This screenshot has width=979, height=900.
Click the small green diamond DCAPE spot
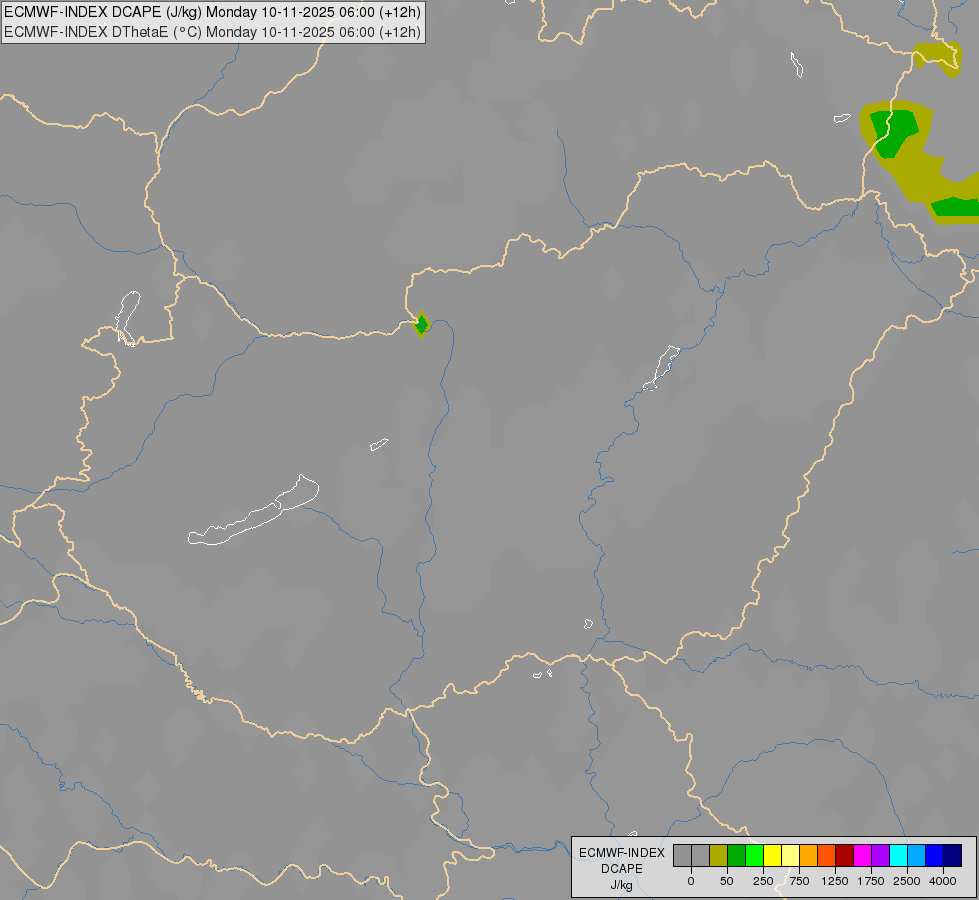[x=421, y=325]
